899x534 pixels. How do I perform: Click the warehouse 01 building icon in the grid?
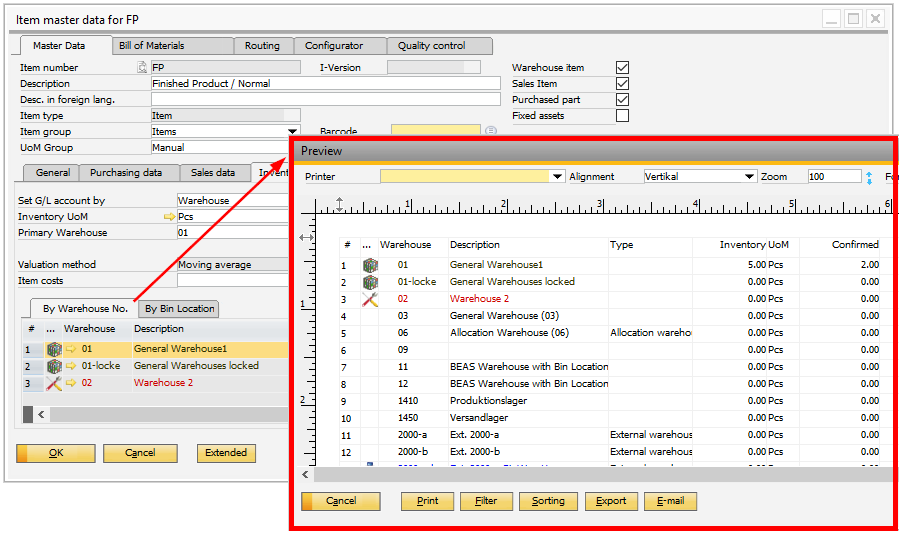click(x=54, y=349)
